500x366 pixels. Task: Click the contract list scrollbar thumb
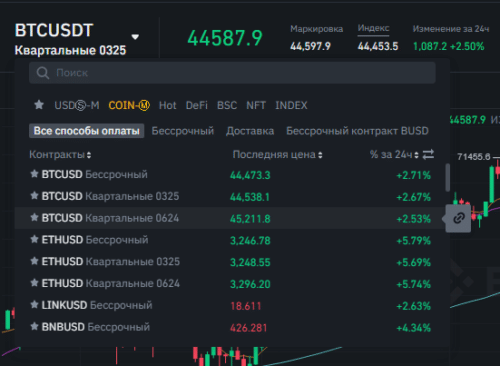[448, 177]
